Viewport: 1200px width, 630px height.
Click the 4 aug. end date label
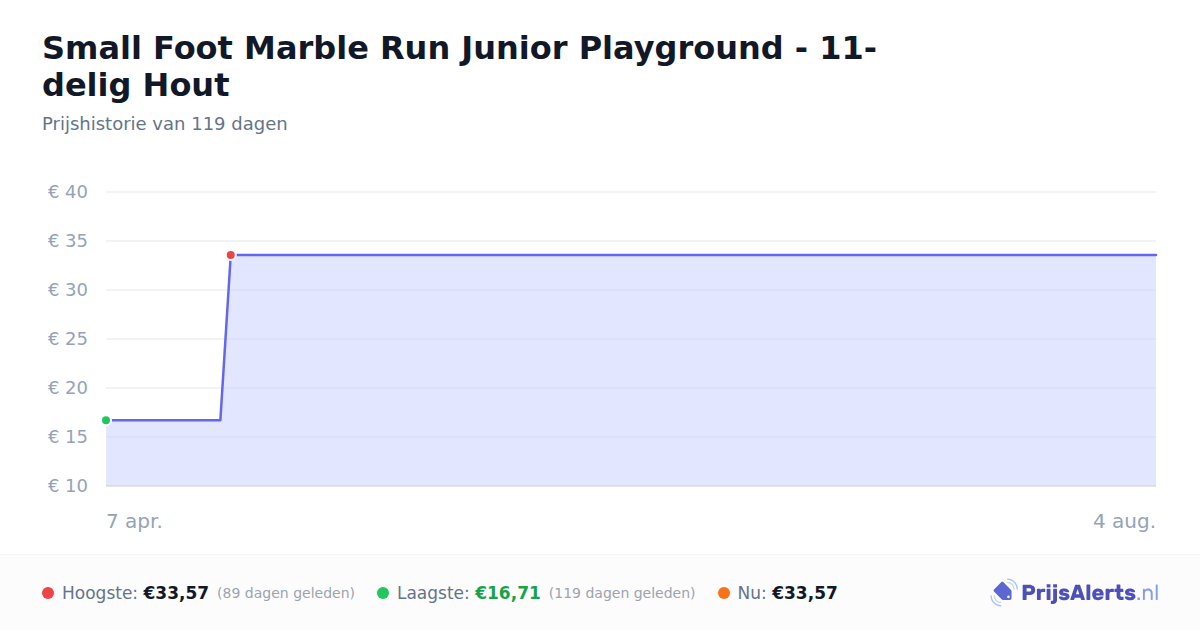[x=1125, y=522]
